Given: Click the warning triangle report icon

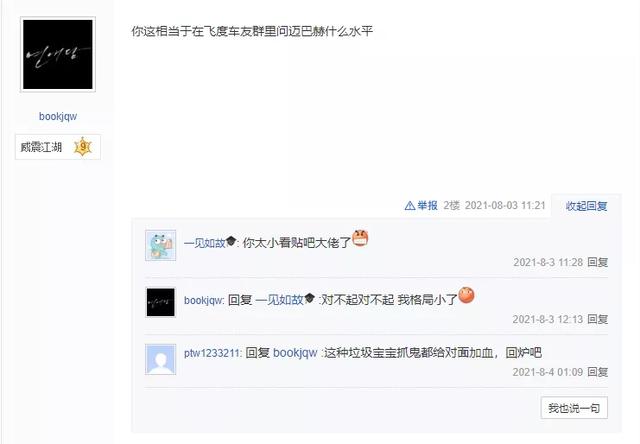Looking at the screenshot, I should [x=410, y=206].
